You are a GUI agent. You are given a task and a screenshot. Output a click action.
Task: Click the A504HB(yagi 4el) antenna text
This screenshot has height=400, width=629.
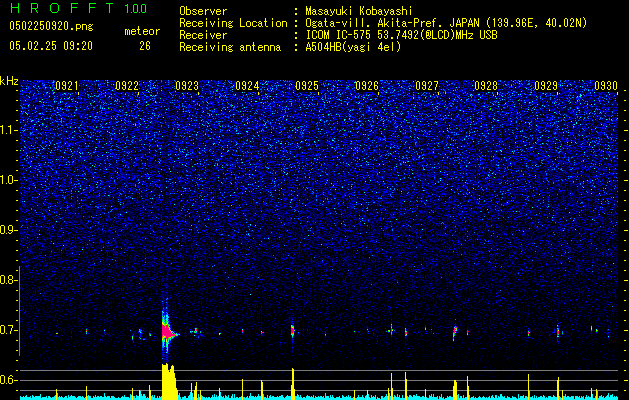click(353, 47)
